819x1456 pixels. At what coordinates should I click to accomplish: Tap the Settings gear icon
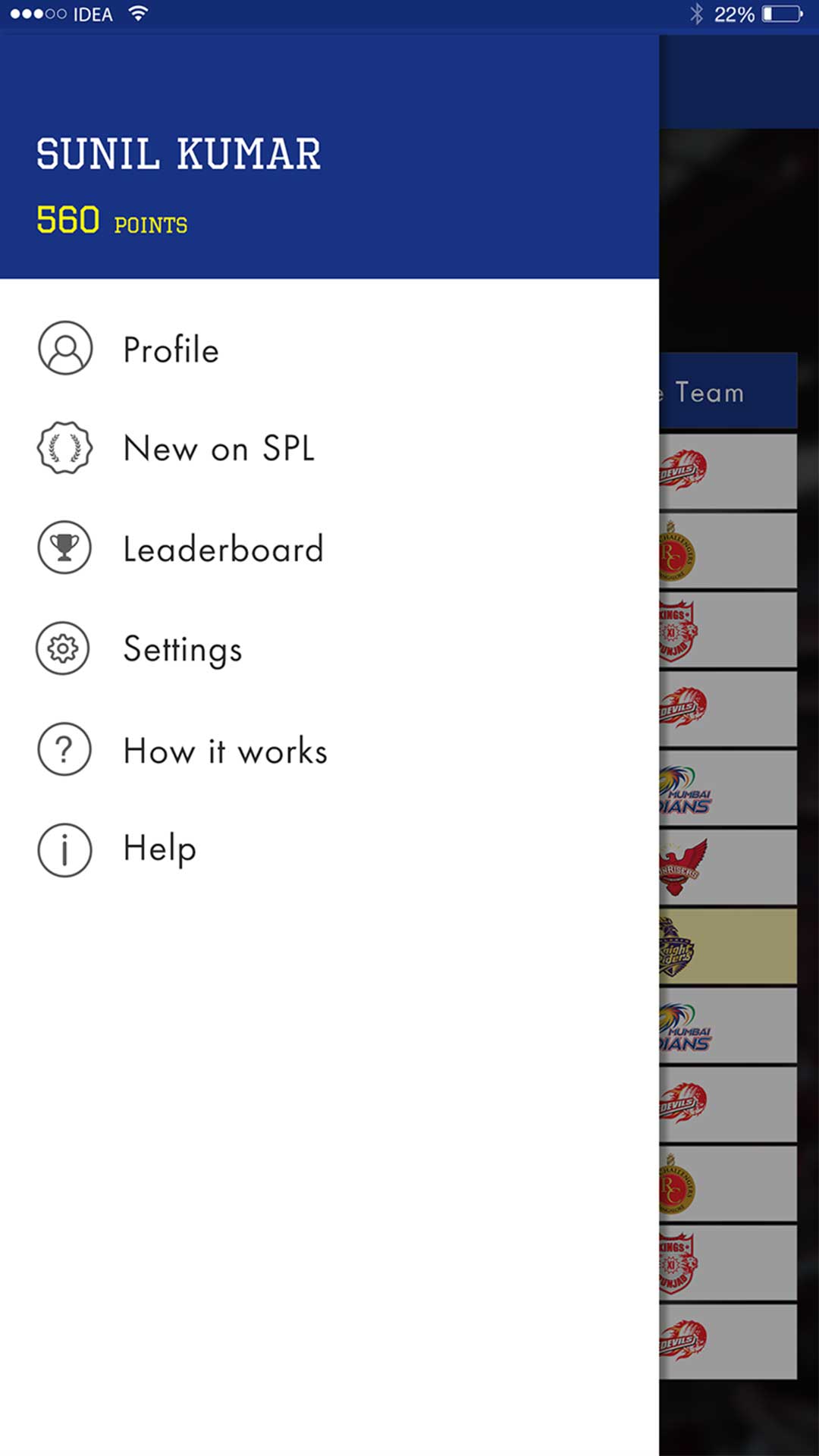[64, 648]
